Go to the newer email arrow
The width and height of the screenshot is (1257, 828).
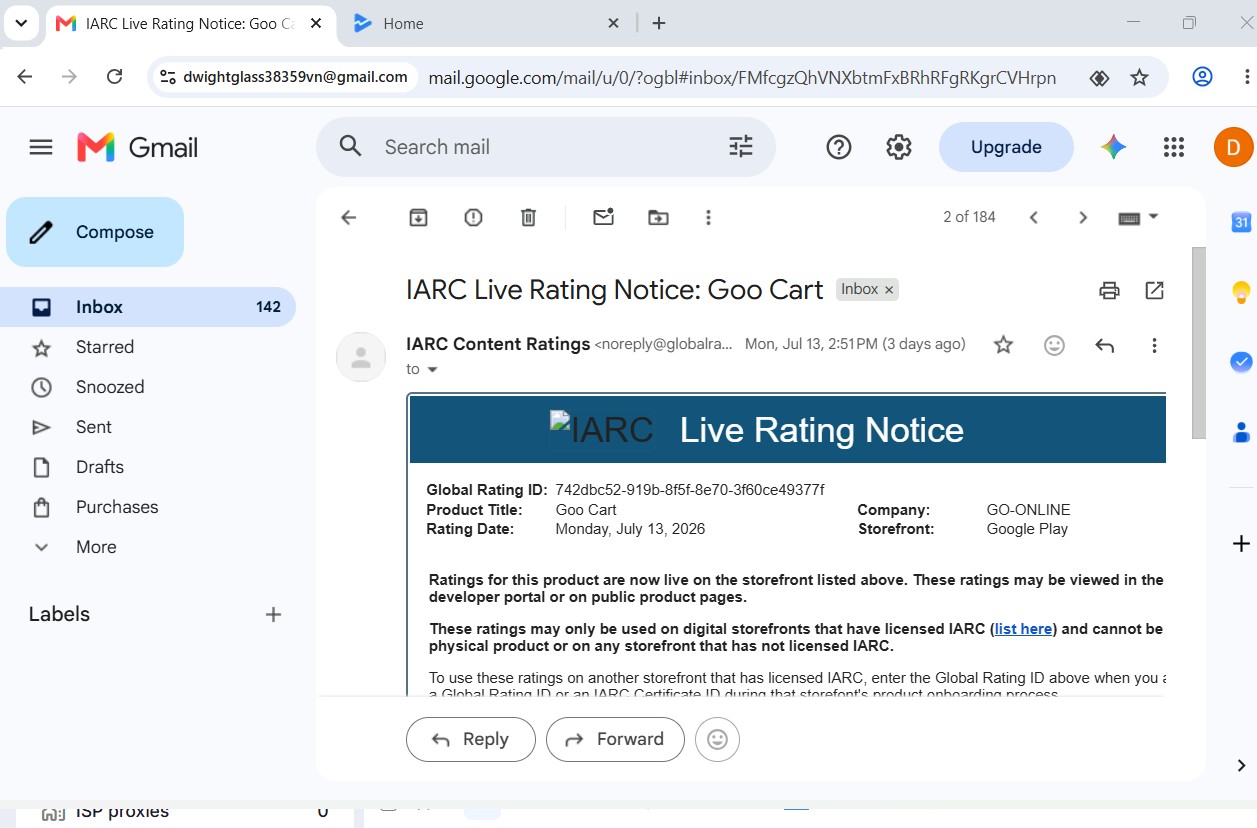[x=1034, y=217]
